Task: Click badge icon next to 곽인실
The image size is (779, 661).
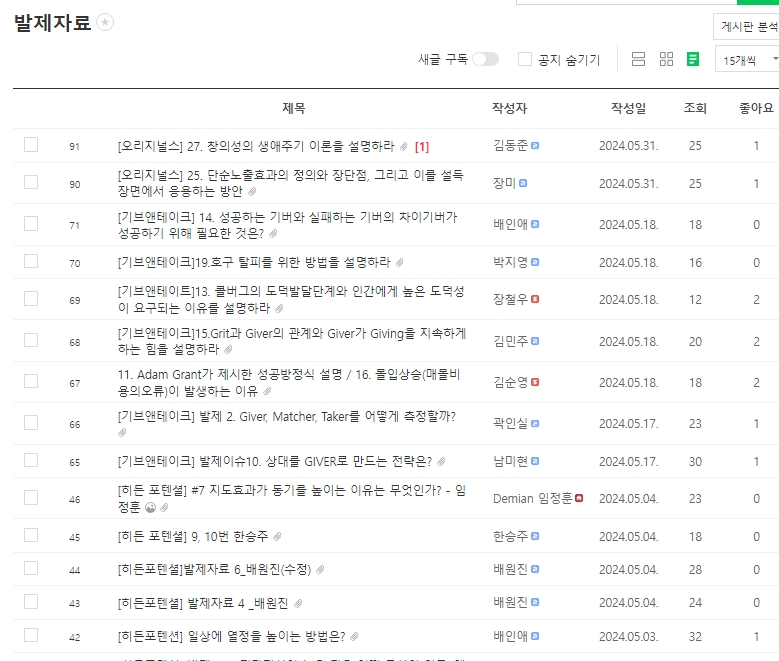Action: [535, 423]
